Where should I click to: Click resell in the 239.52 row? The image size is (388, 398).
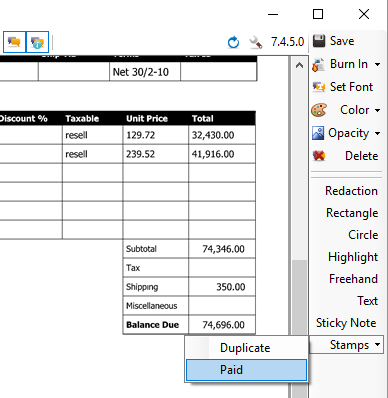tap(76, 154)
